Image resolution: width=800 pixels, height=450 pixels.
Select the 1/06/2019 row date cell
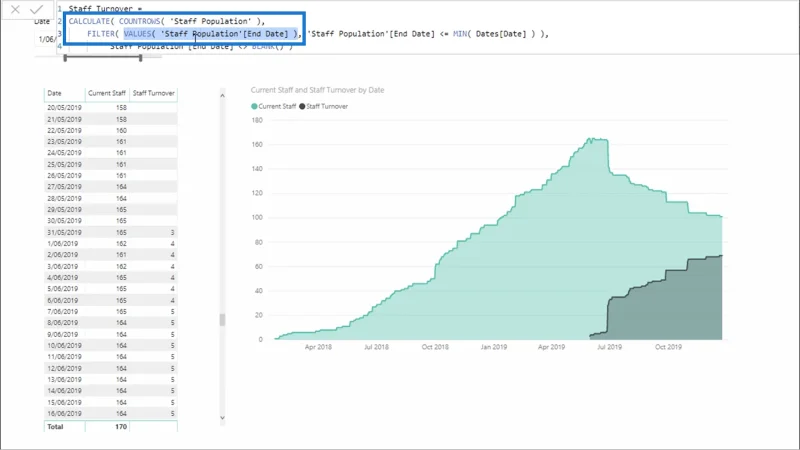(63, 244)
